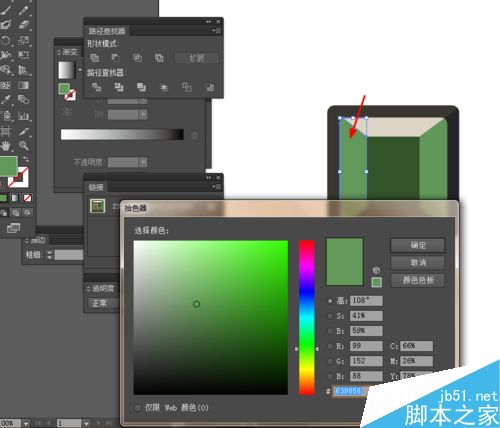Select the Artboard tool
500x428 pixels.
pos(6,131)
